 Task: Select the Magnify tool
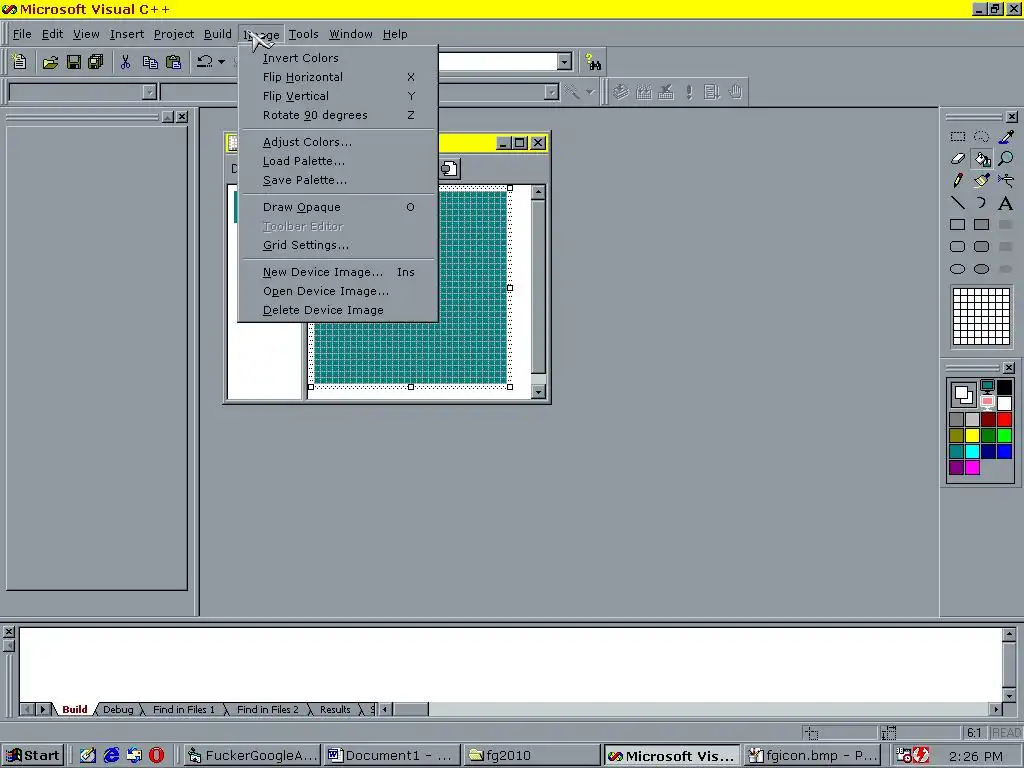(1006, 159)
